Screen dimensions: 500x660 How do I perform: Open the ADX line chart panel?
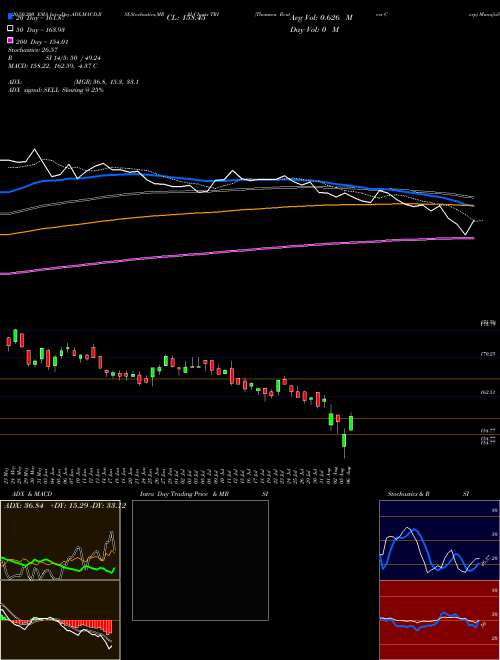pyautogui.click(x=60, y=540)
